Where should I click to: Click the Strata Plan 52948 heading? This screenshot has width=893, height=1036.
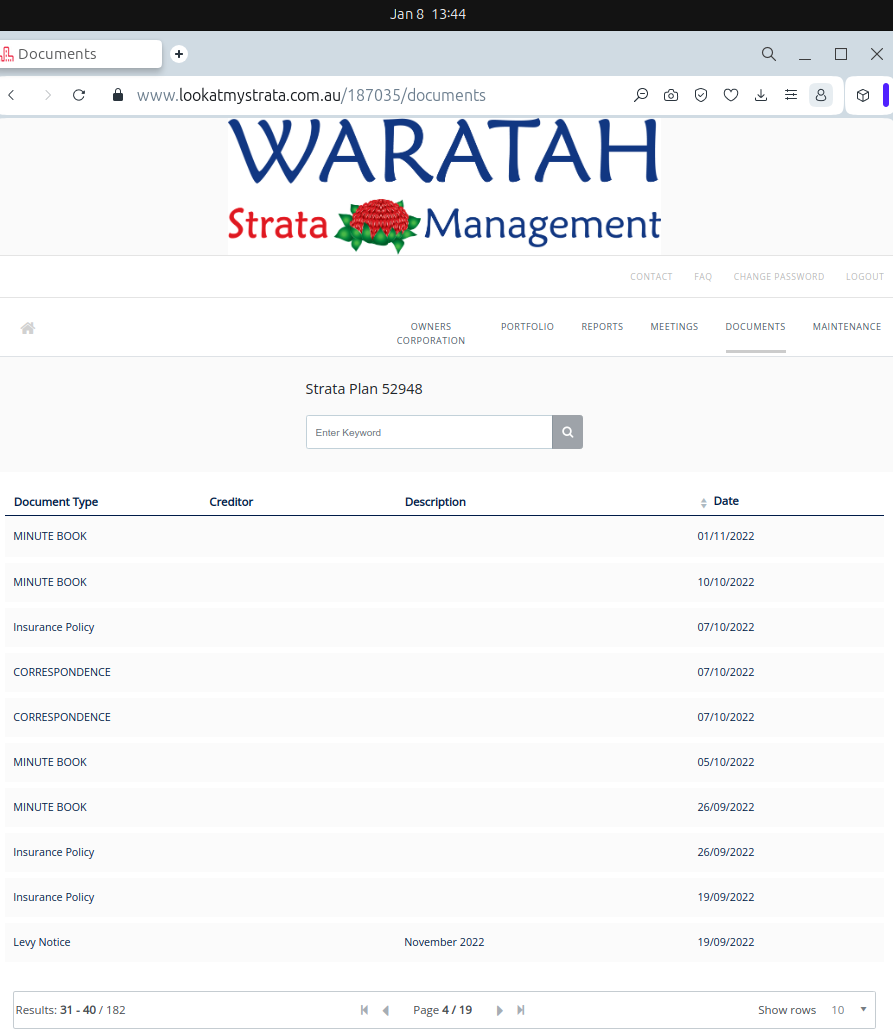coord(364,388)
